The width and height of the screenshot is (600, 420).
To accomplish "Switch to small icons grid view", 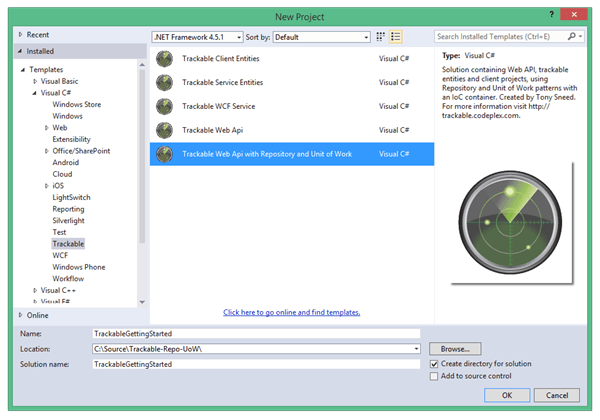I will click(x=381, y=37).
